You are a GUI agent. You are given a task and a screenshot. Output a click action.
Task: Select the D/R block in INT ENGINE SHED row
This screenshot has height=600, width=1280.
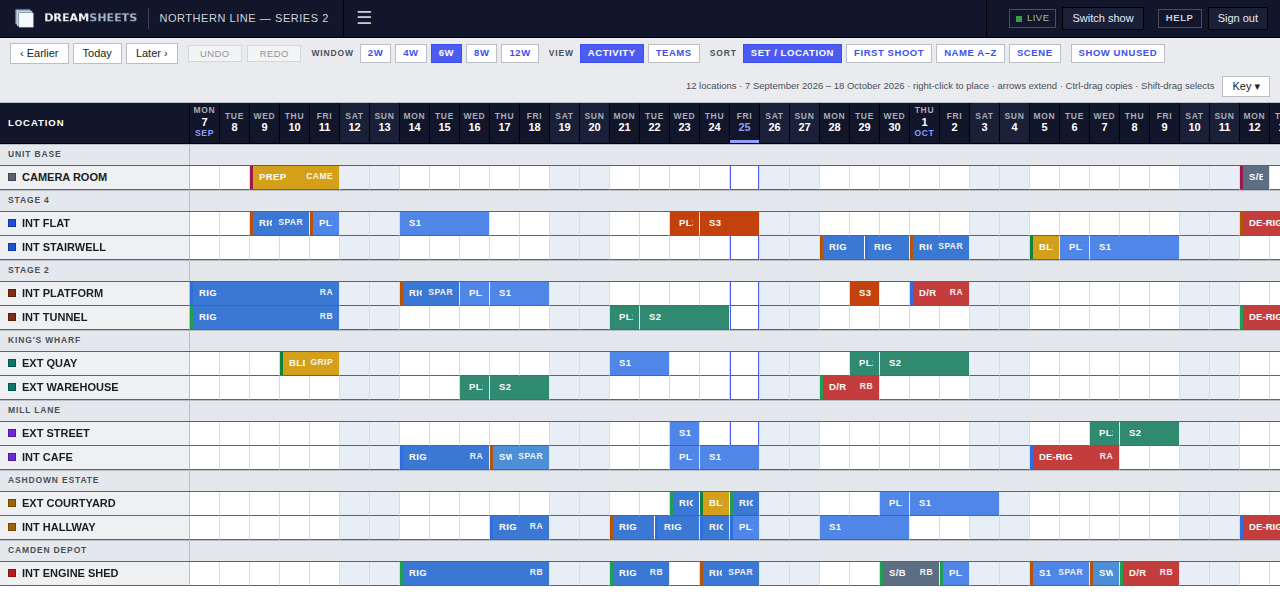pos(1149,573)
